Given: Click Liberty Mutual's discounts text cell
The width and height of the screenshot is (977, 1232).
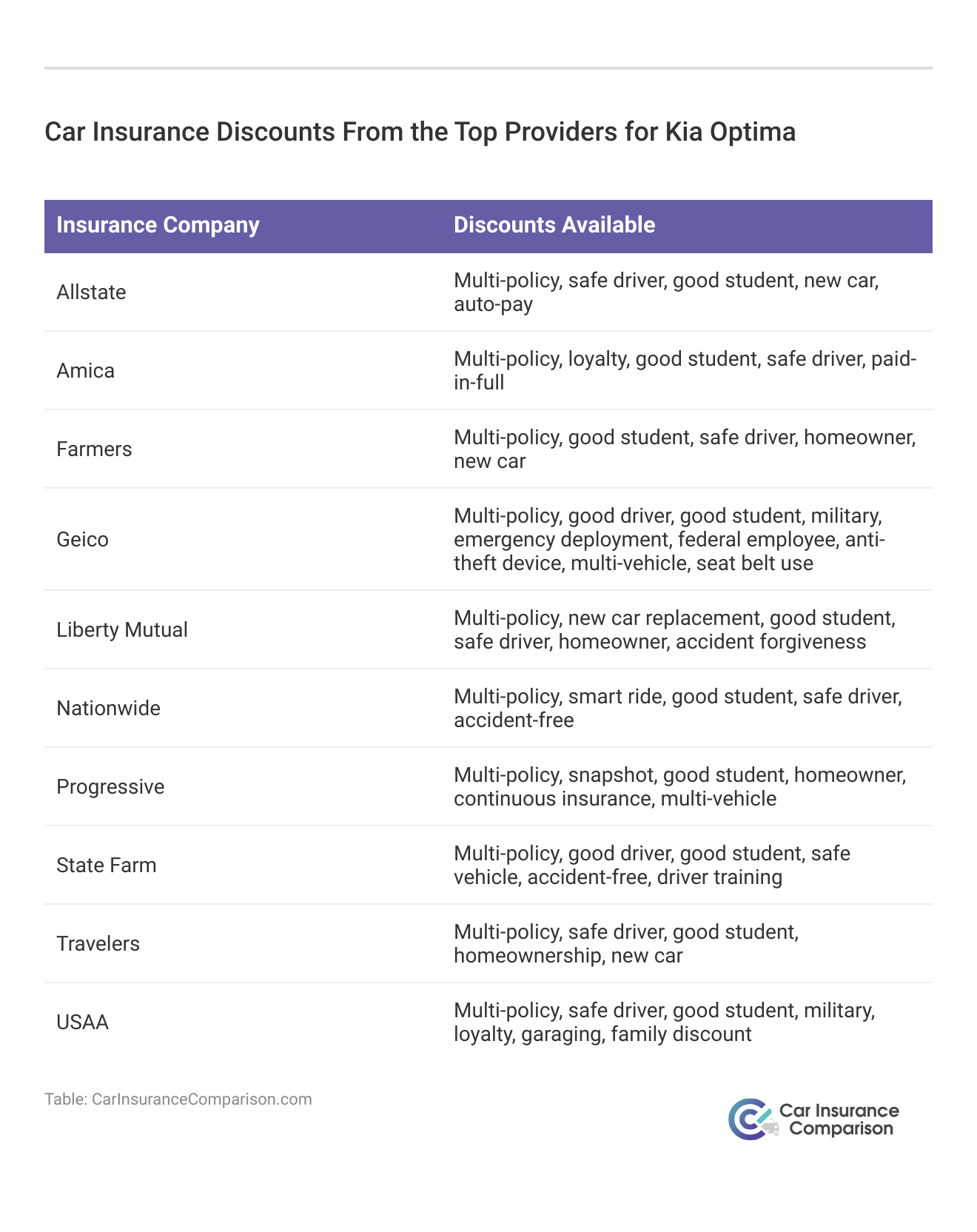Looking at the screenshot, I should click(674, 629).
